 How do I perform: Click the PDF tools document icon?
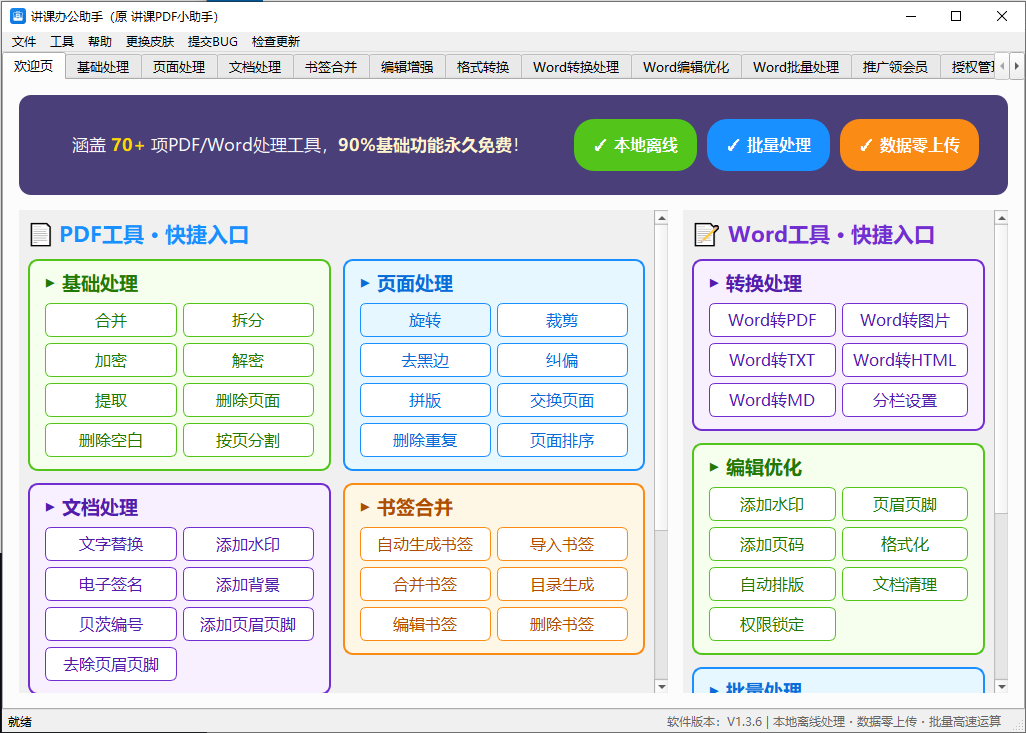click(41, 234)
